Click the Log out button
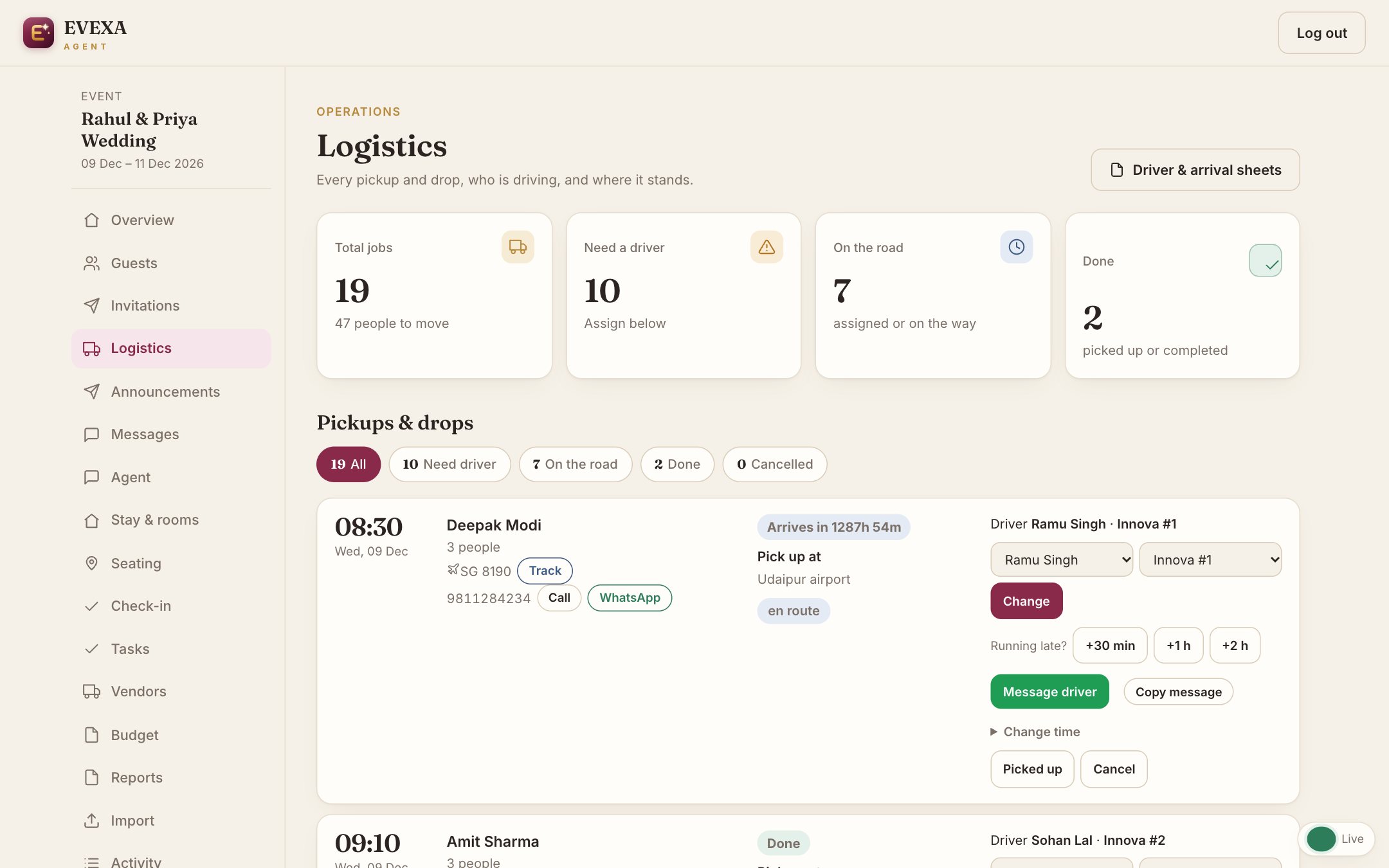 coord(1321,33)
